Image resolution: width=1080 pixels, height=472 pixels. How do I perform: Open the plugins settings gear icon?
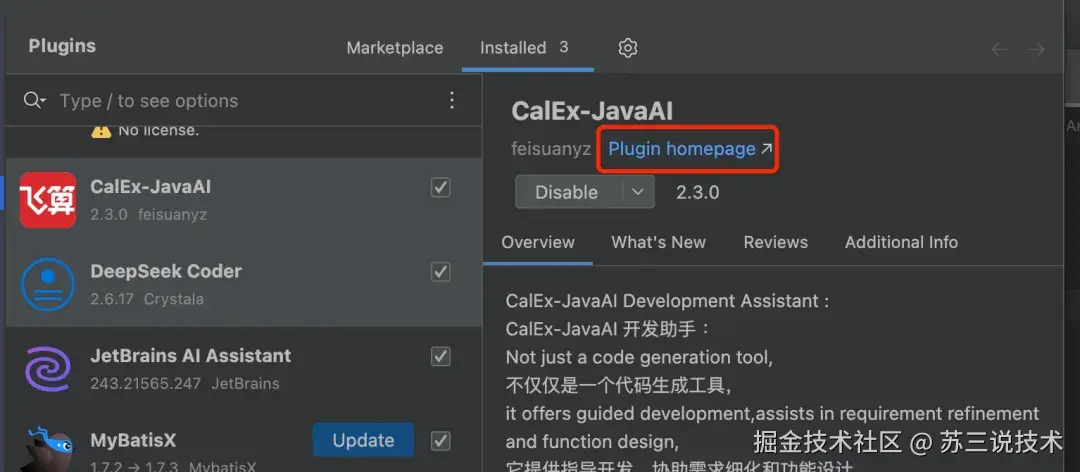pyautogui.click(x=628, y=48)
